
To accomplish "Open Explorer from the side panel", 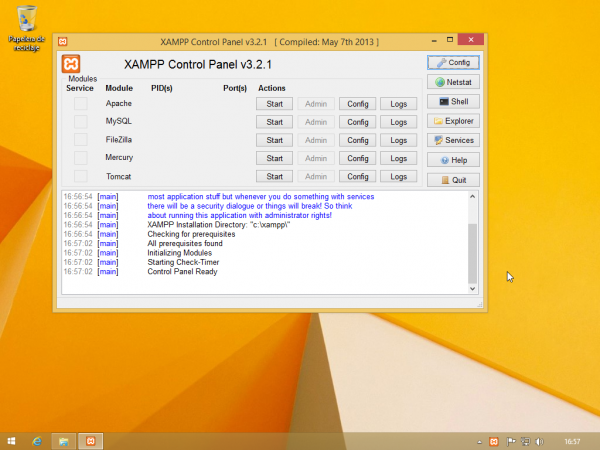I will coord(453,121).
